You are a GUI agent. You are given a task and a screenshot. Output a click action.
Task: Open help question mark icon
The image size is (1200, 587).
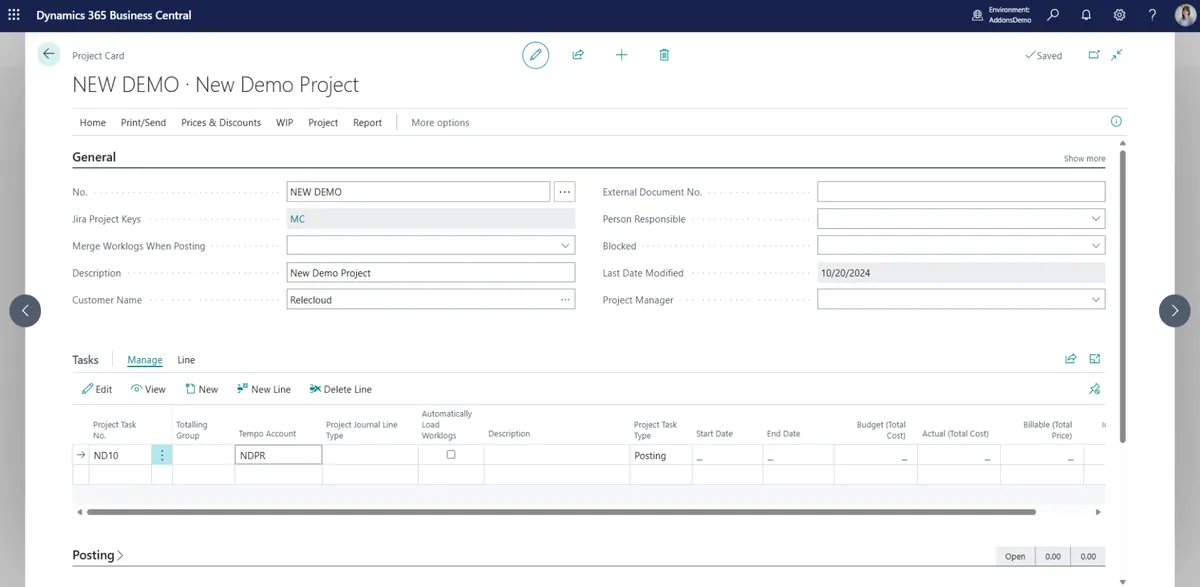tap(1152, 15)
